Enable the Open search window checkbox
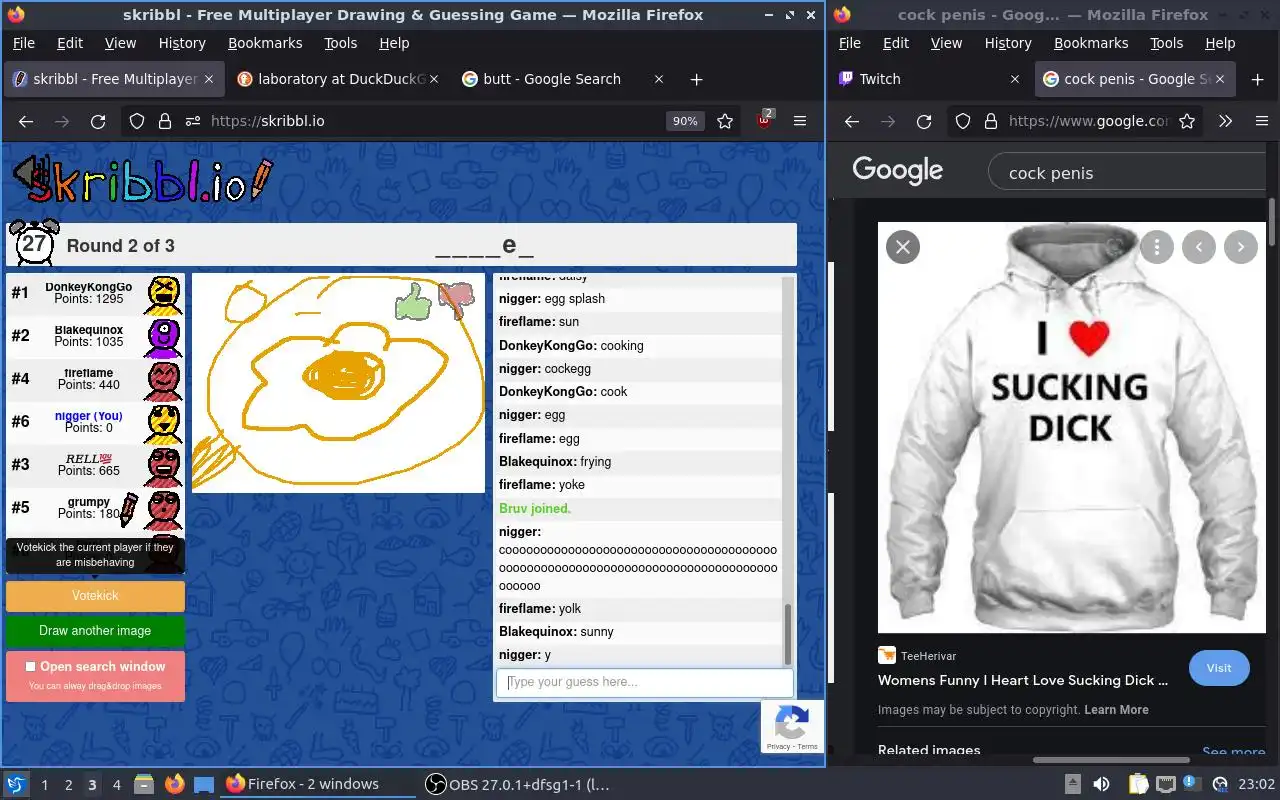This screenshot has height=800, width=1280. [31, 666]
